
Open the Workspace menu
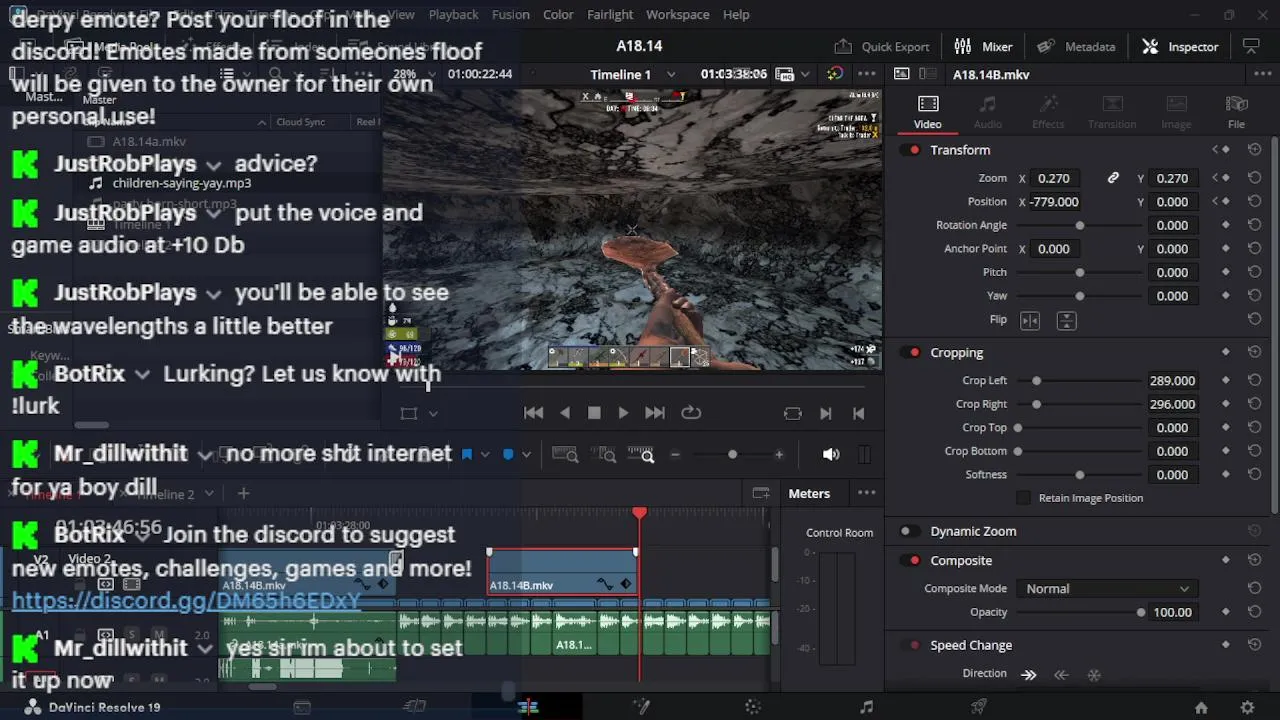tap(677, 14)
